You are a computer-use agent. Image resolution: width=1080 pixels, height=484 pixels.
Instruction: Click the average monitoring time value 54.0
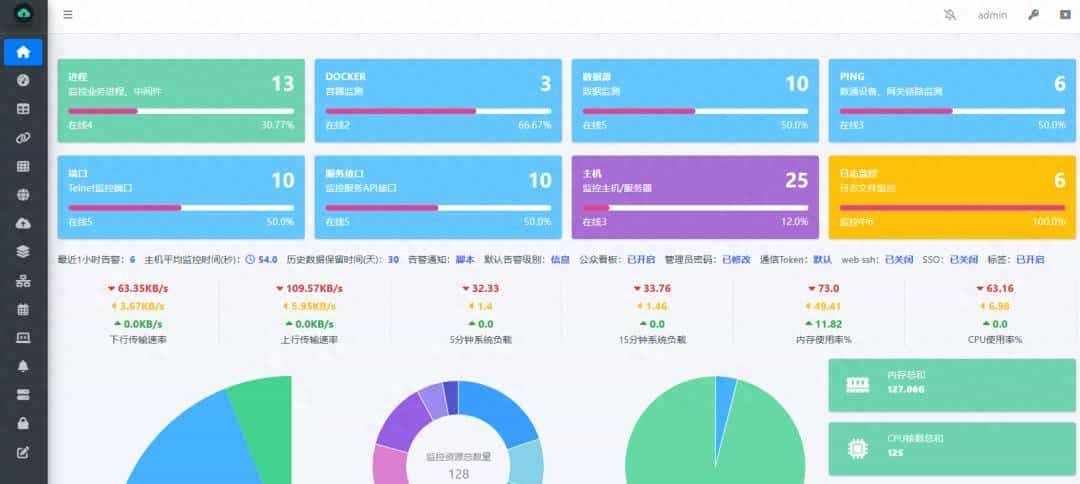pos(267,260)
